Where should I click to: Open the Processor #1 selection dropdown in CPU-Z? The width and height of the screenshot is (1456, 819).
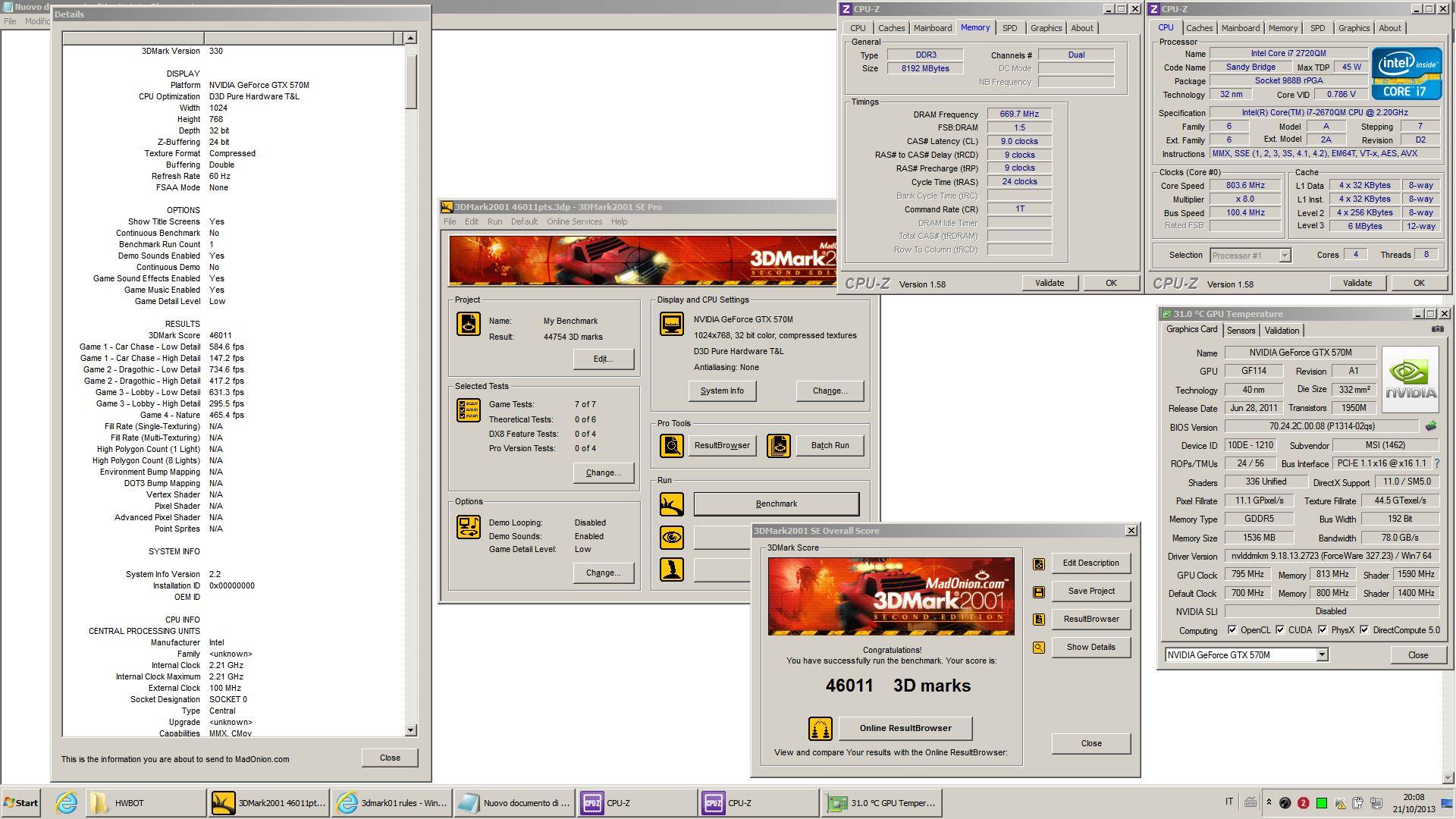pyautogui.click(x=1285, y=256)
